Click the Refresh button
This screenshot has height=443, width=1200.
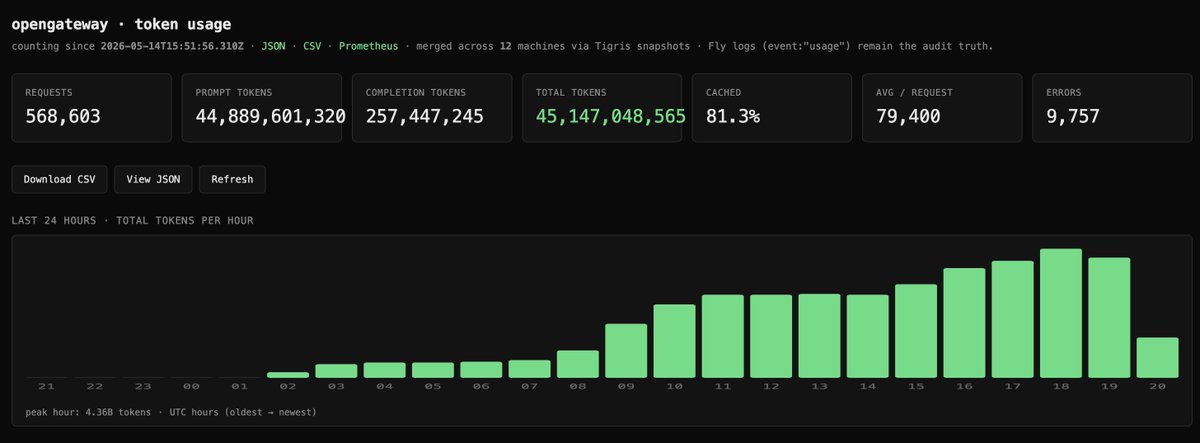232,179
